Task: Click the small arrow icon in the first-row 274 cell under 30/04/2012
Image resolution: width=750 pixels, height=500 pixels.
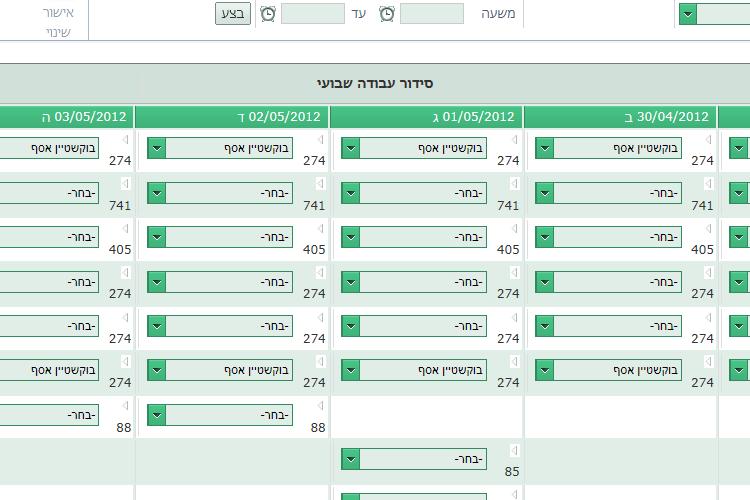Action: [708, 139]
